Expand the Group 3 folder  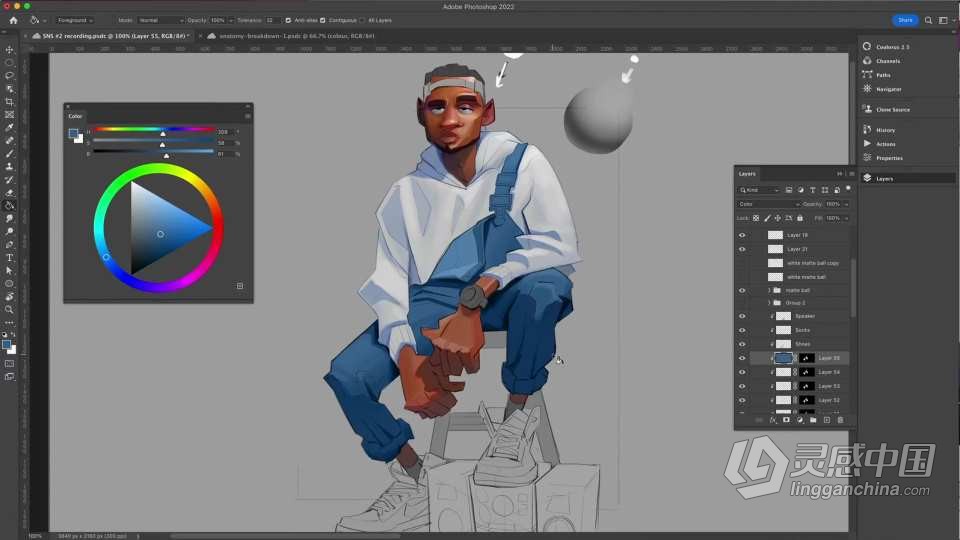point(770,302)
